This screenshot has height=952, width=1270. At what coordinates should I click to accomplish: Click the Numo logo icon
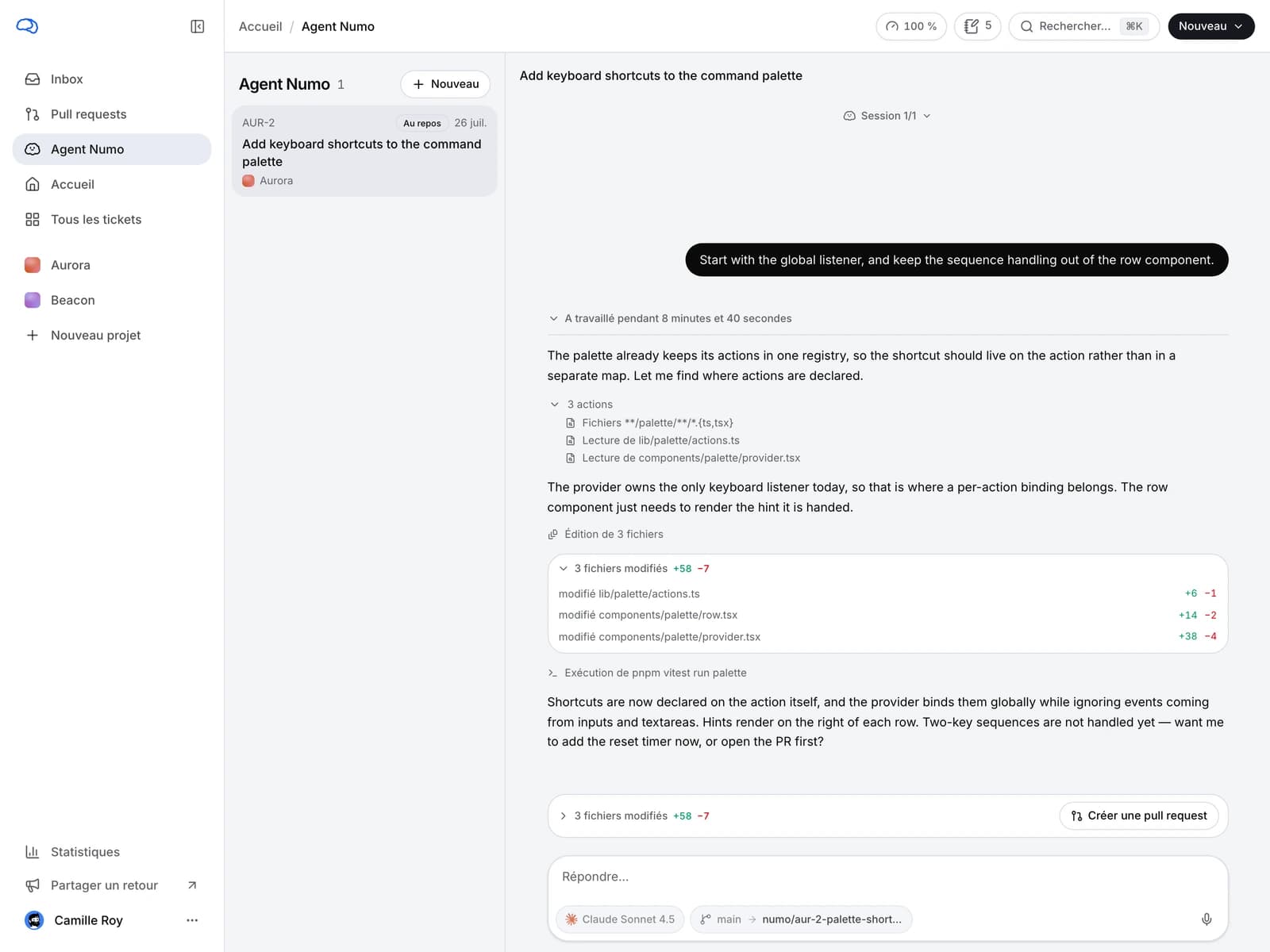pyautogui.click(x=27, y=26)
